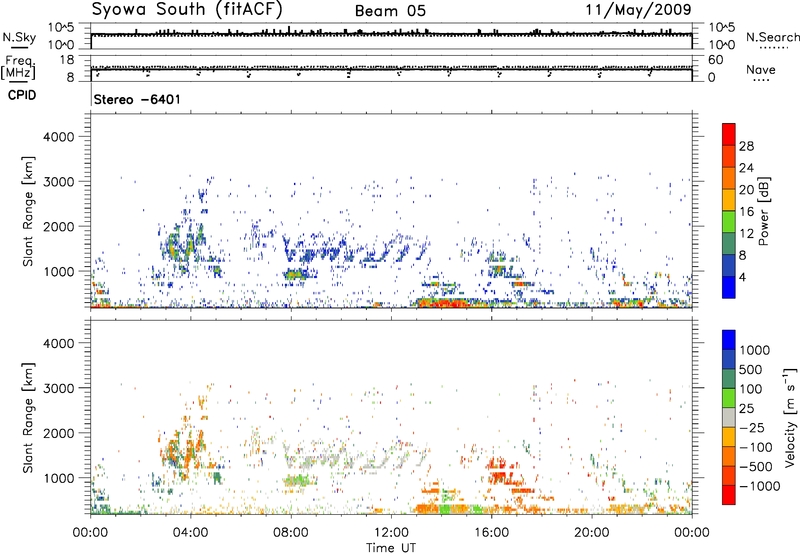
Task: Click the '18' frequency axis tick
Action: 66,60
